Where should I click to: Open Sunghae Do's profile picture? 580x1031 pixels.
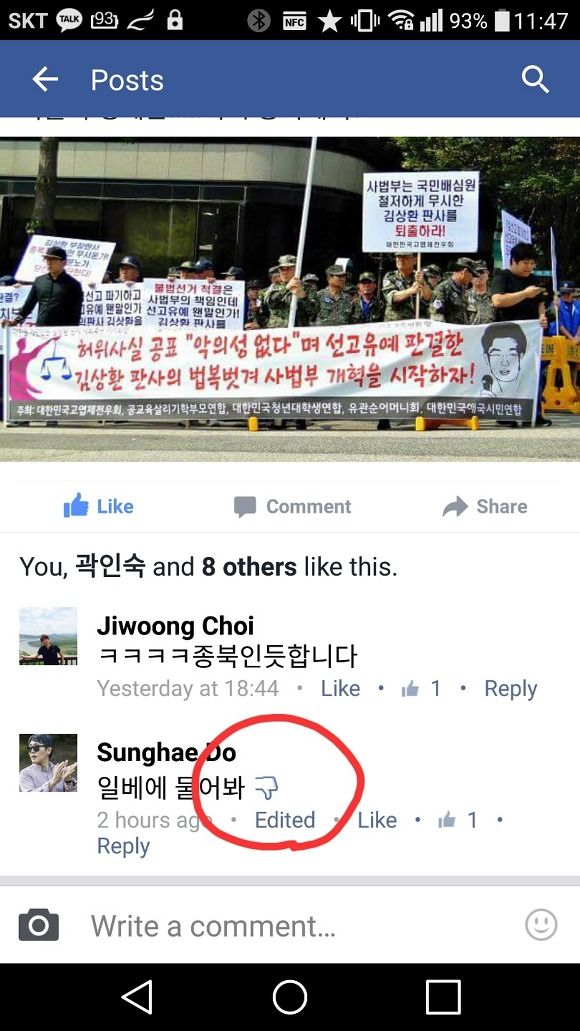point(48,763)
